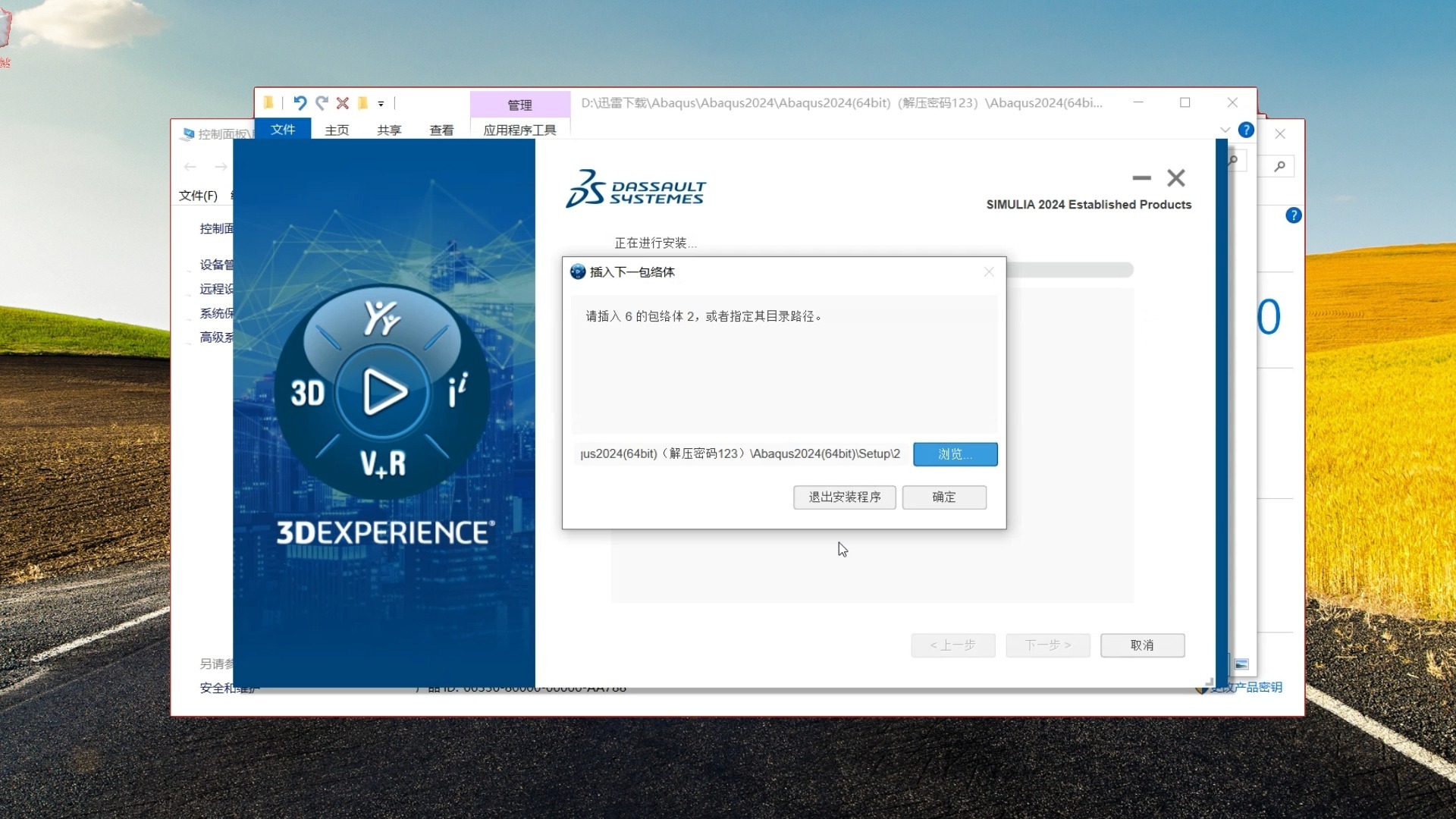Click the red delete X in Explorer toolbar
The height and width of the screenshot is (819, 1456).
click(x=343, y=103)
